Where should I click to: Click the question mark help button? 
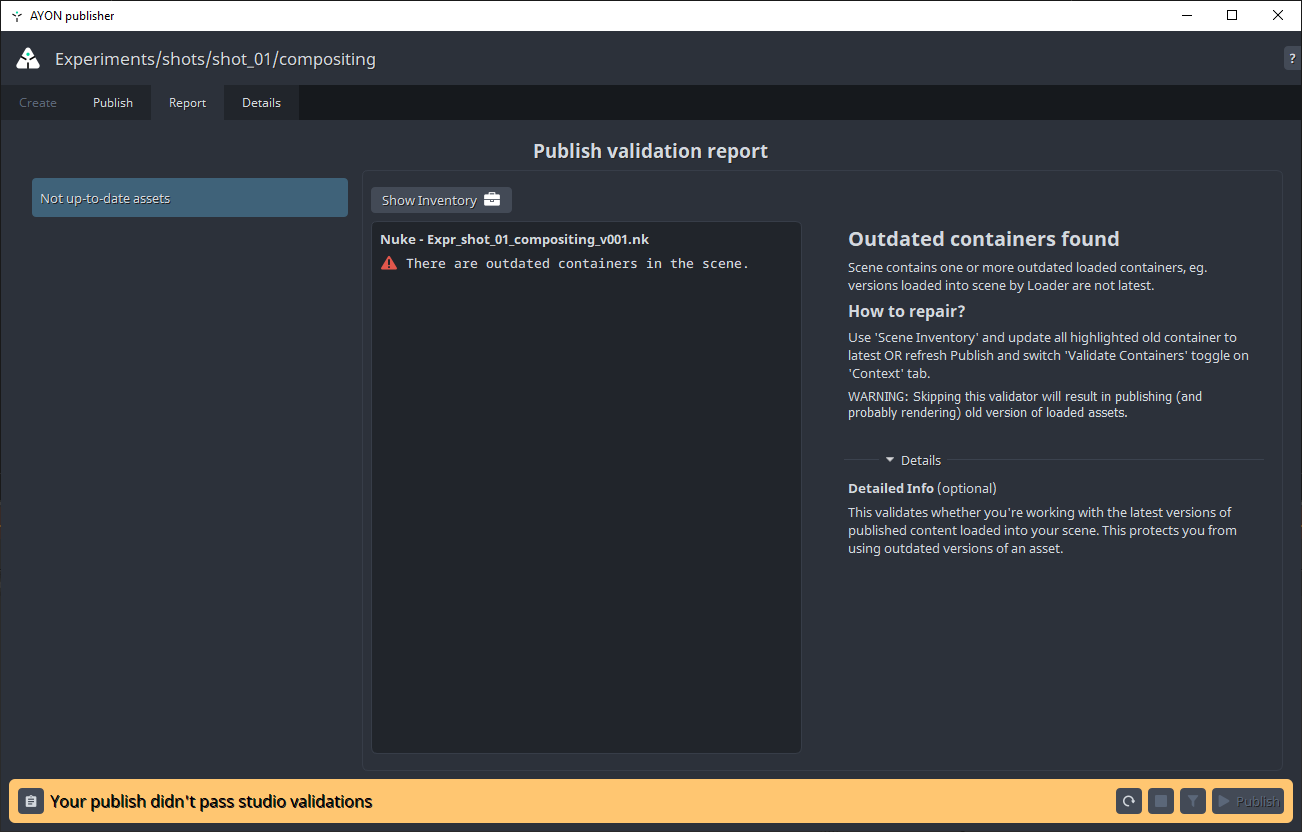coord(1292,59)
